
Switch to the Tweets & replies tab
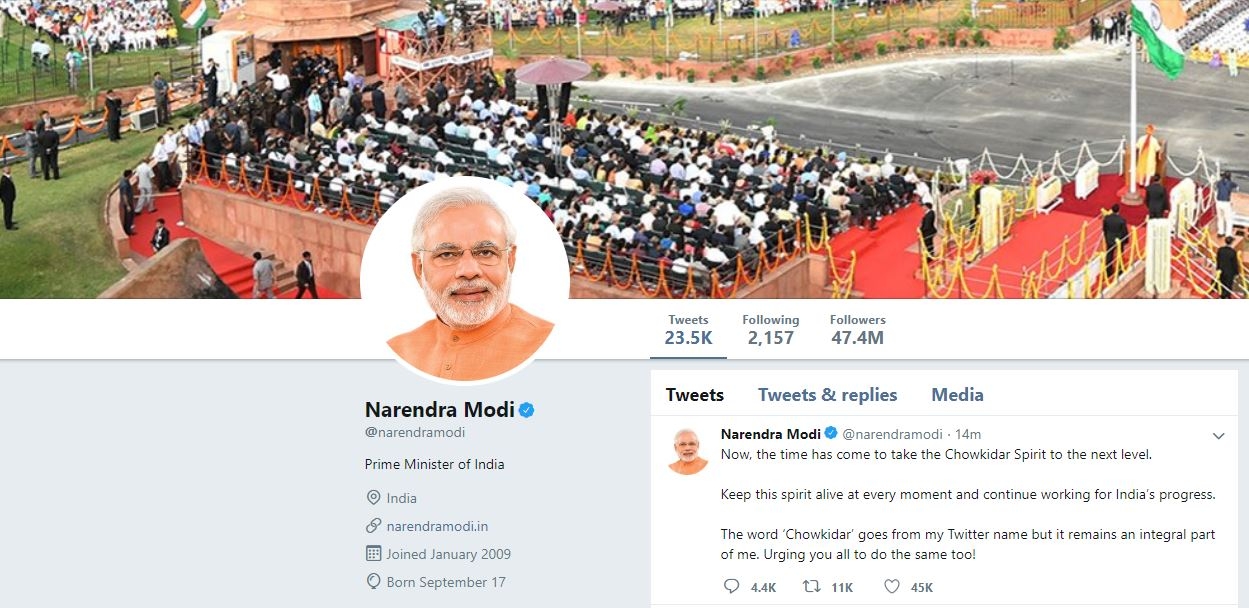point(827,395)
